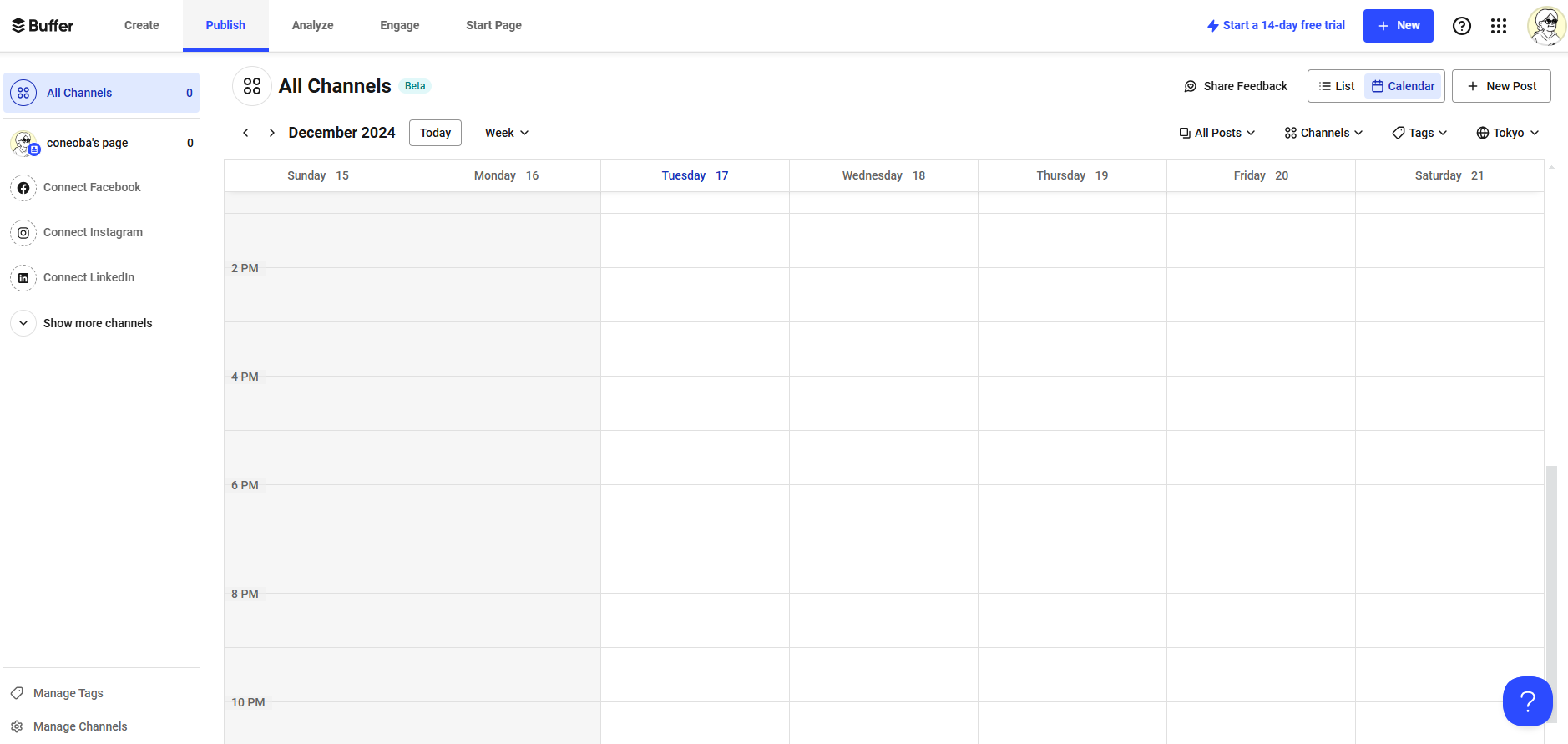This screenshot has height=744, width=1568.
Task: Go to next week arrow
Action: point(272,133)
